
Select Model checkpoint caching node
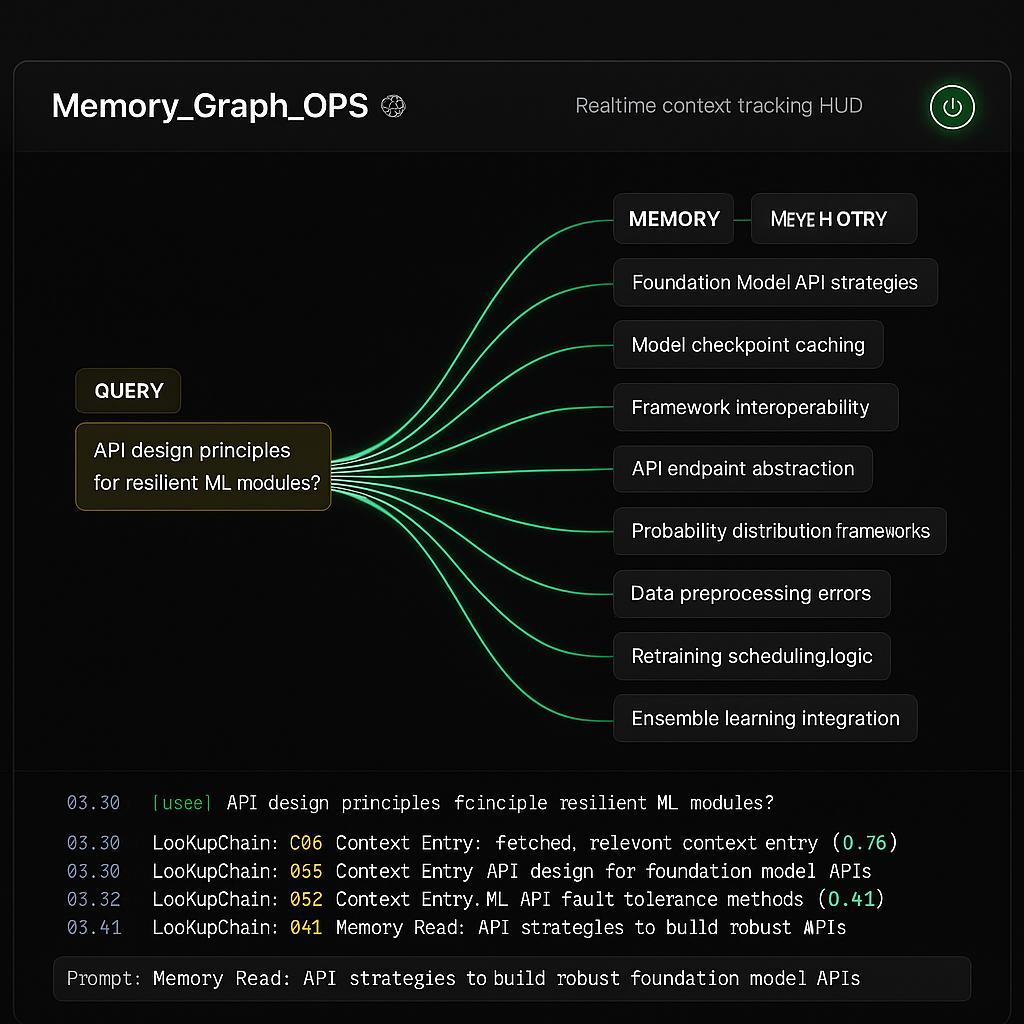748,344
